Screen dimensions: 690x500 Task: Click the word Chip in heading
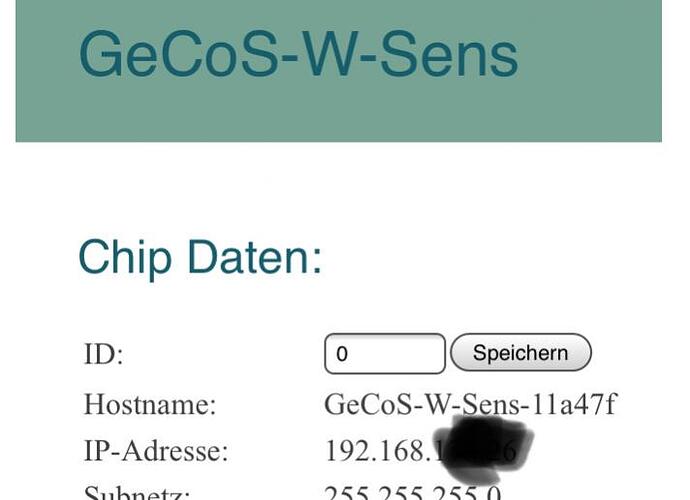pyautogui.click(x=125, y=259)
